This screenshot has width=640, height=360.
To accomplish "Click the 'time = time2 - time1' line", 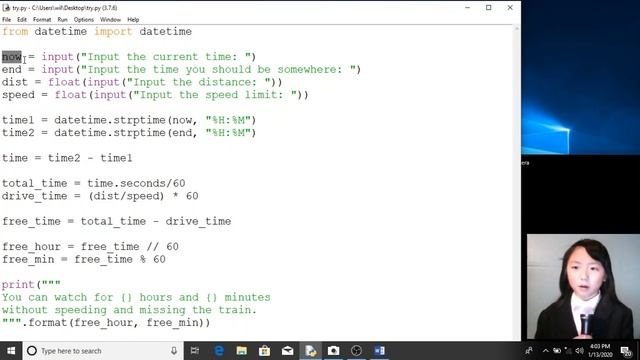I will (67, 158).
